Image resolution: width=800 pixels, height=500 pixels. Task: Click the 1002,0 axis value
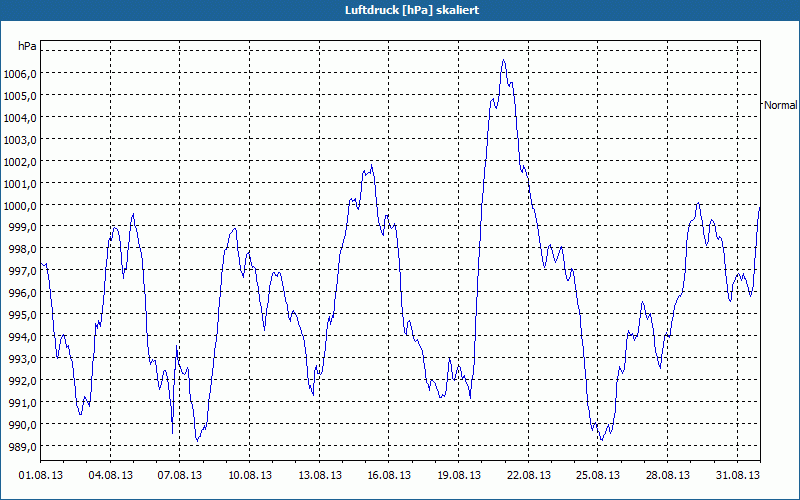point(20,162)
